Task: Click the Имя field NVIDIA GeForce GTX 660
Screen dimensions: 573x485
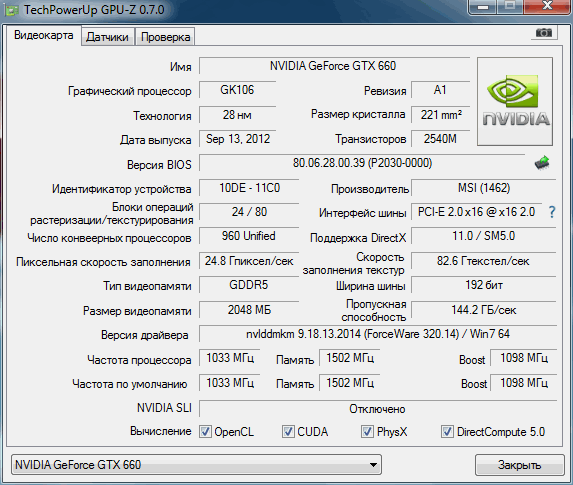Action: (334, 66)
